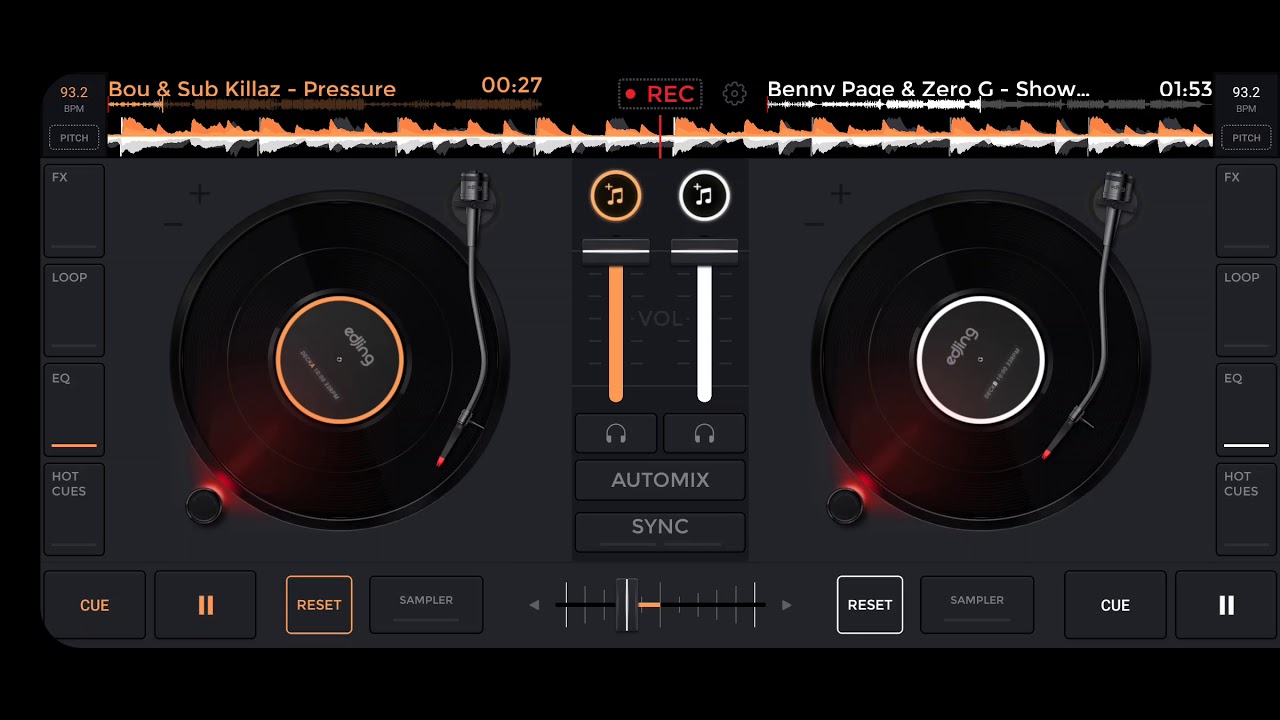This screenshot has height=720, width=1280.
Task: Click the left deck time 00:27
Action: pyautogui.click(x=511, y=86)
